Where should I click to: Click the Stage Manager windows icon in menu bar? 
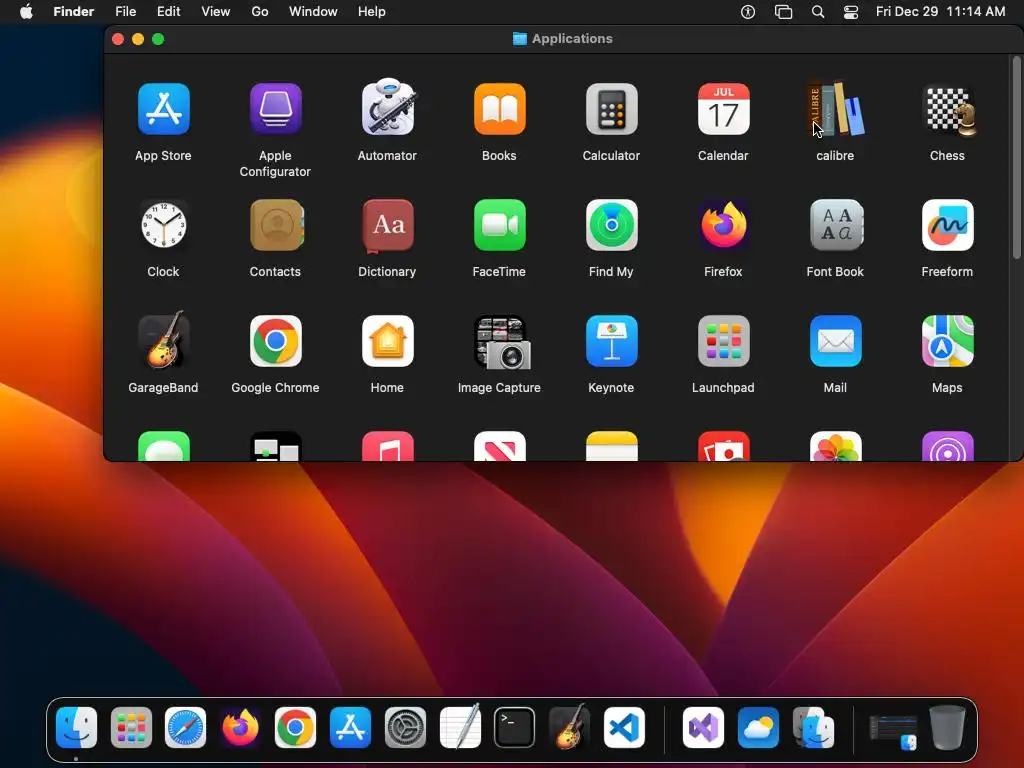[x=783, y=12]
